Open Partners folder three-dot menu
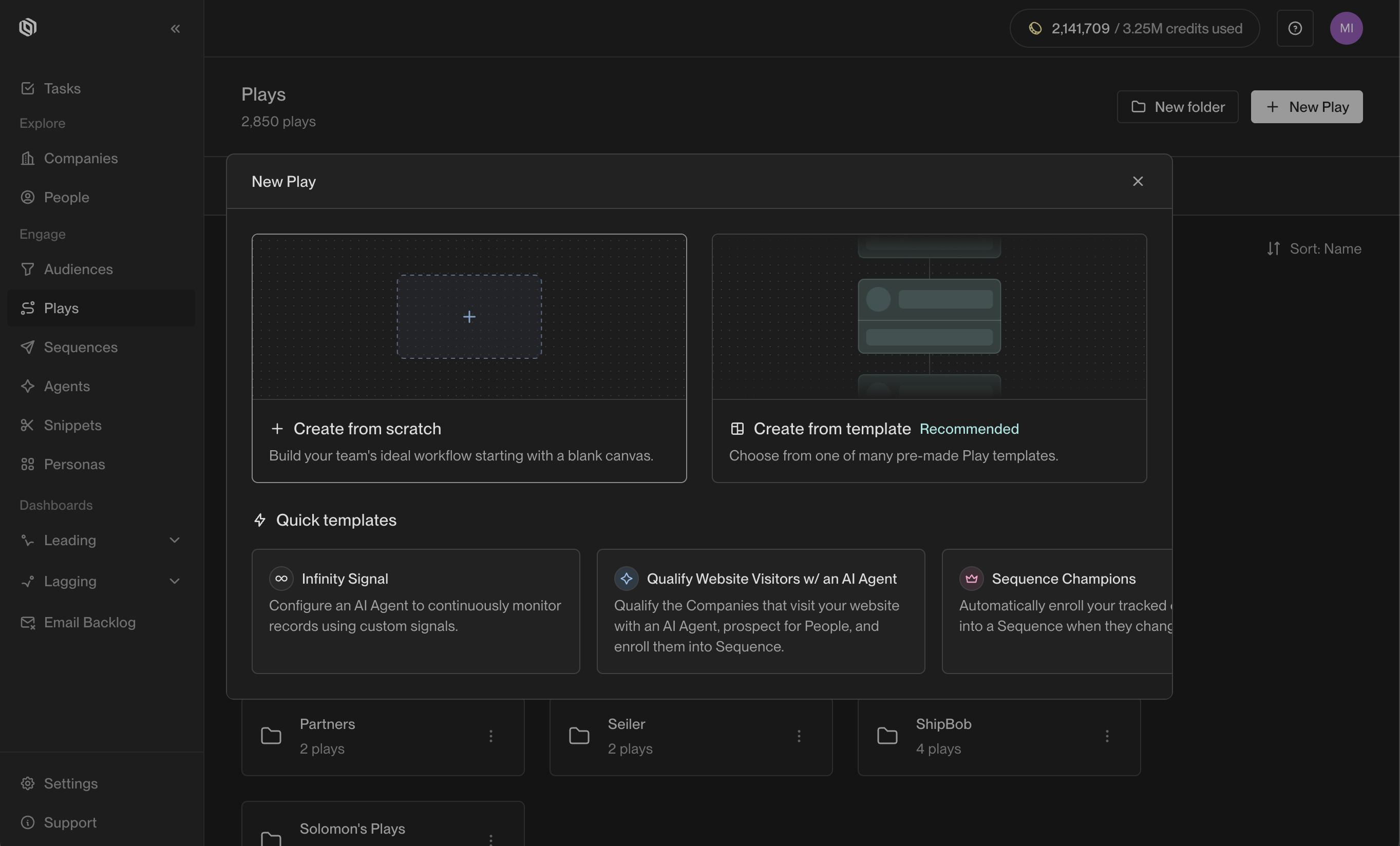The width and height of the screenshot is (1400, 846). (x=491, y=736)
